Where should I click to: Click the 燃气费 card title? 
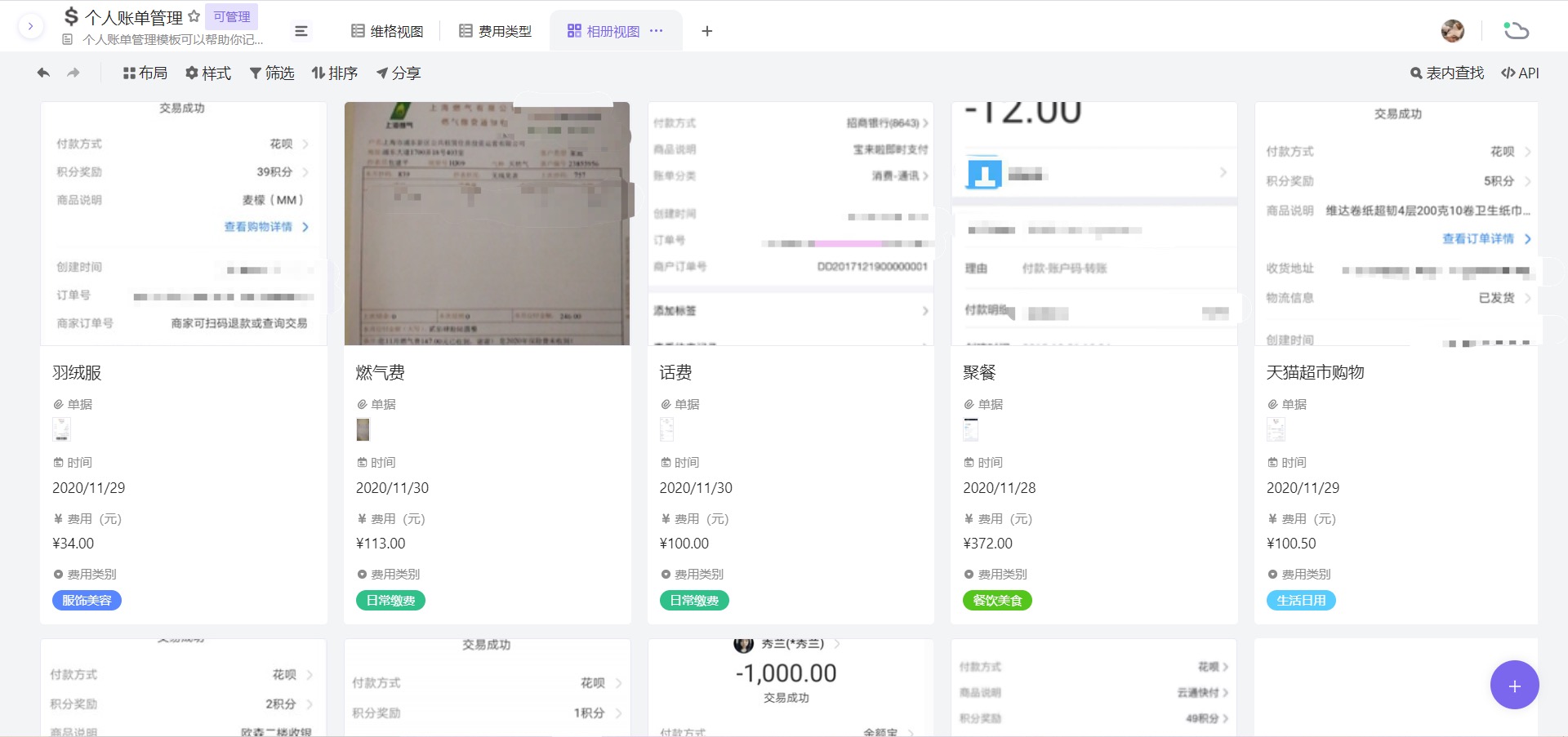(381, 373)
